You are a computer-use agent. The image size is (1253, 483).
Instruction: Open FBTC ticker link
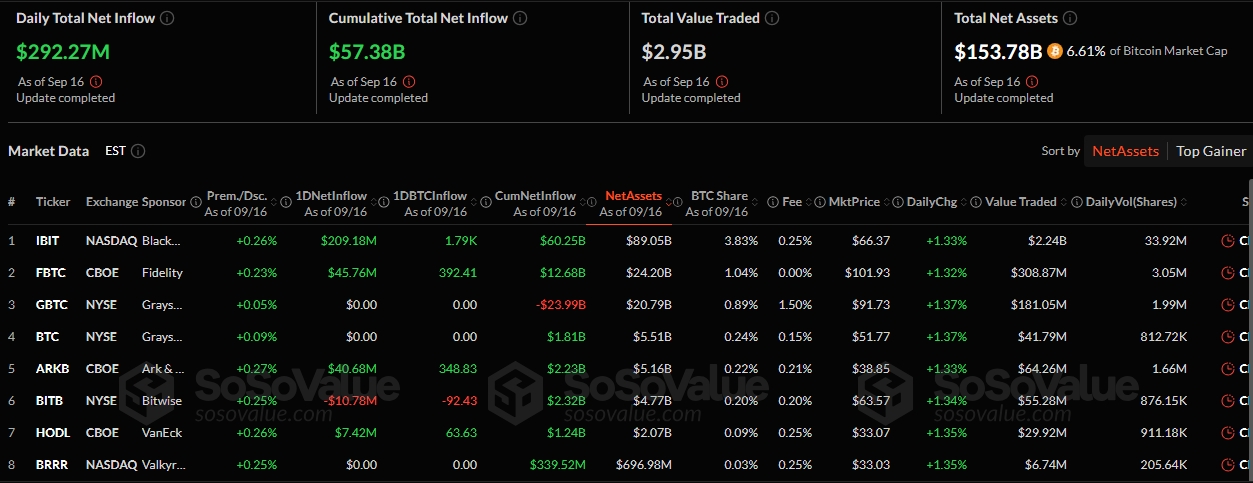pos(51,273)
